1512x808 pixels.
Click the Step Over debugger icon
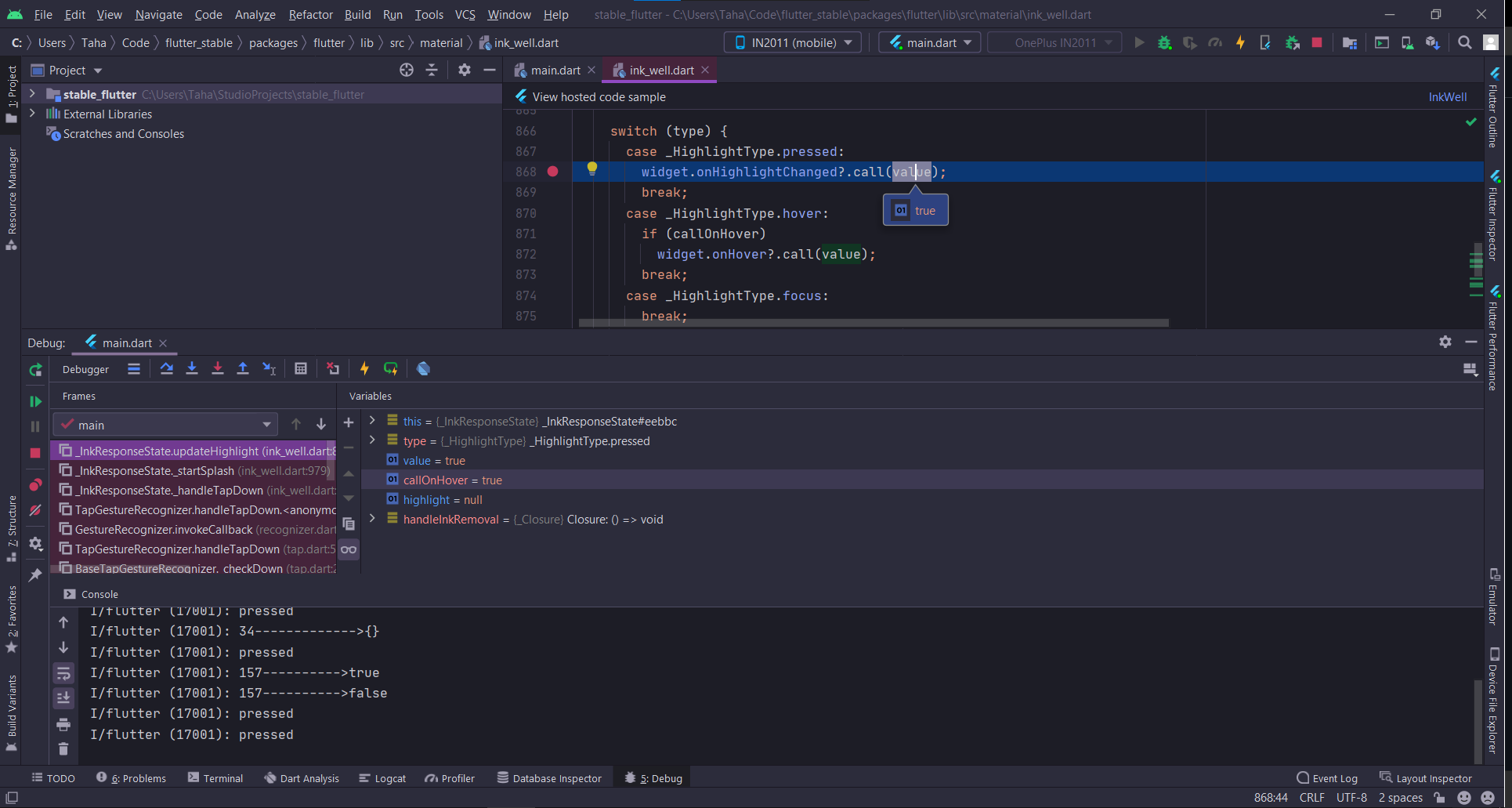(x=168, y=368)
